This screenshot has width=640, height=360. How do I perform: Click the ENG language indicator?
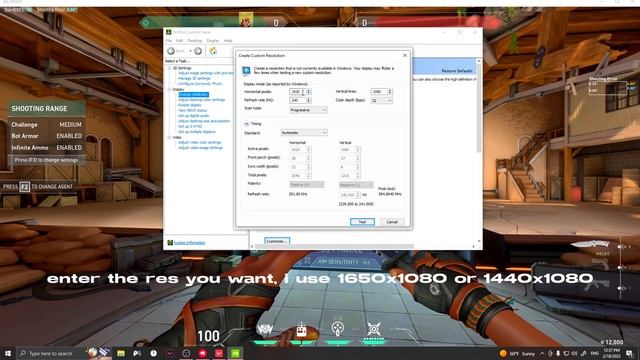pos(594,353)
